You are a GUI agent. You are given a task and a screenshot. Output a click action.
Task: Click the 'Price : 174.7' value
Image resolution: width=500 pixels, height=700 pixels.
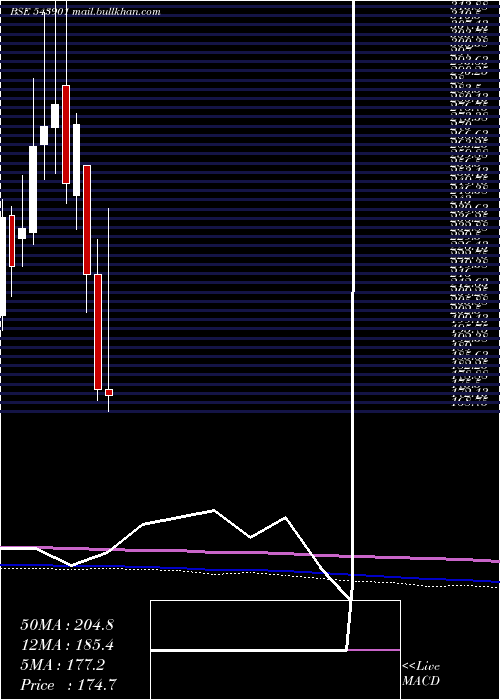[69, 685]
